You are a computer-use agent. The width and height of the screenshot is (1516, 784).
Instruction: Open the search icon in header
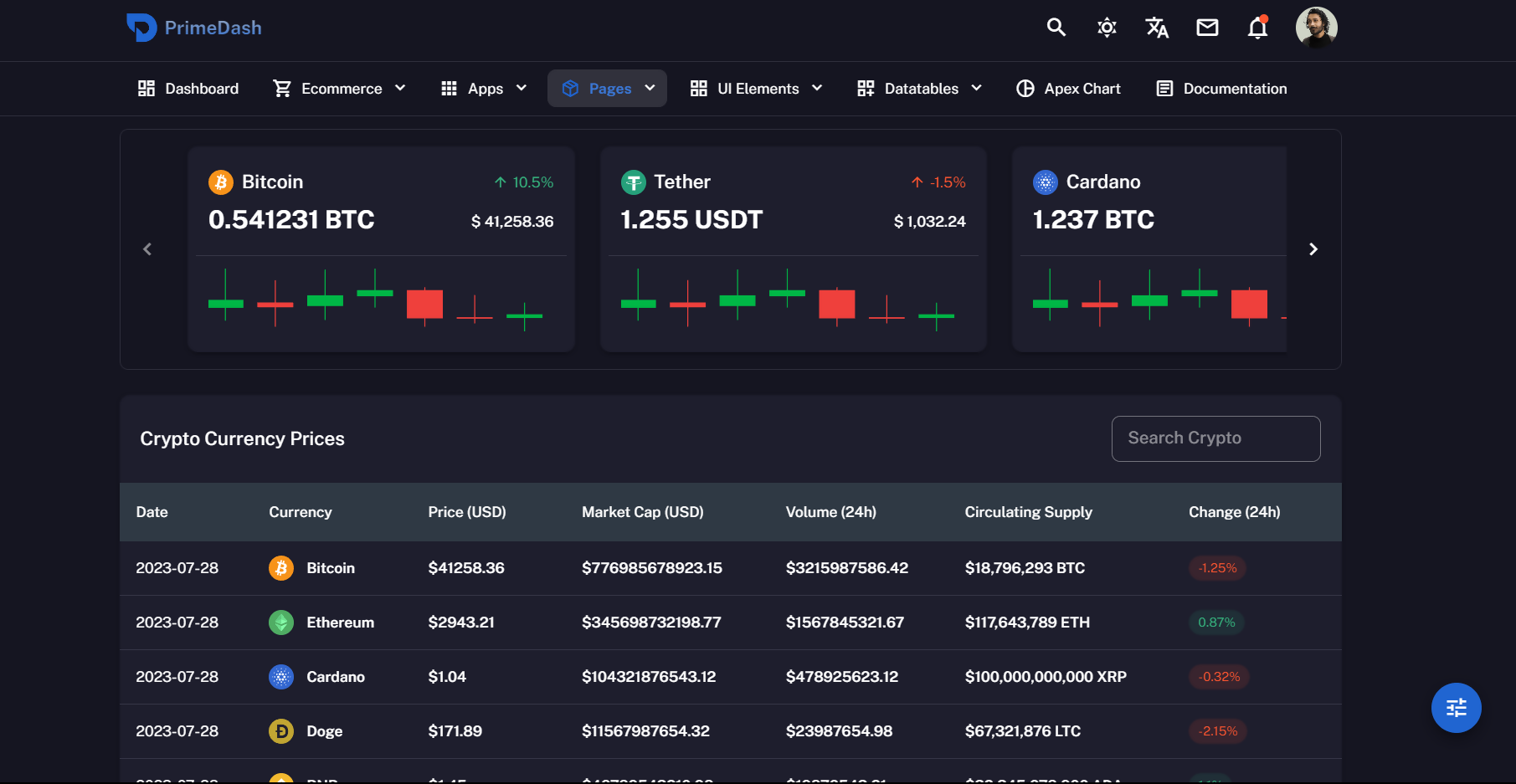[x=1056, y=28]
